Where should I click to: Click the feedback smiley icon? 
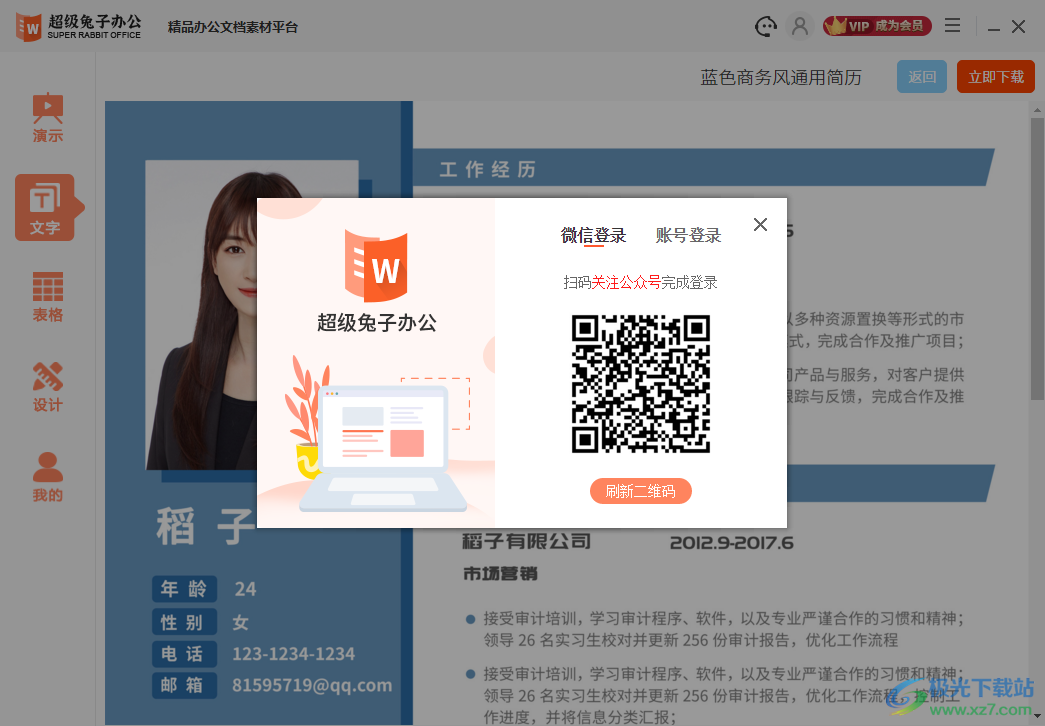click(x=765, y=26)
